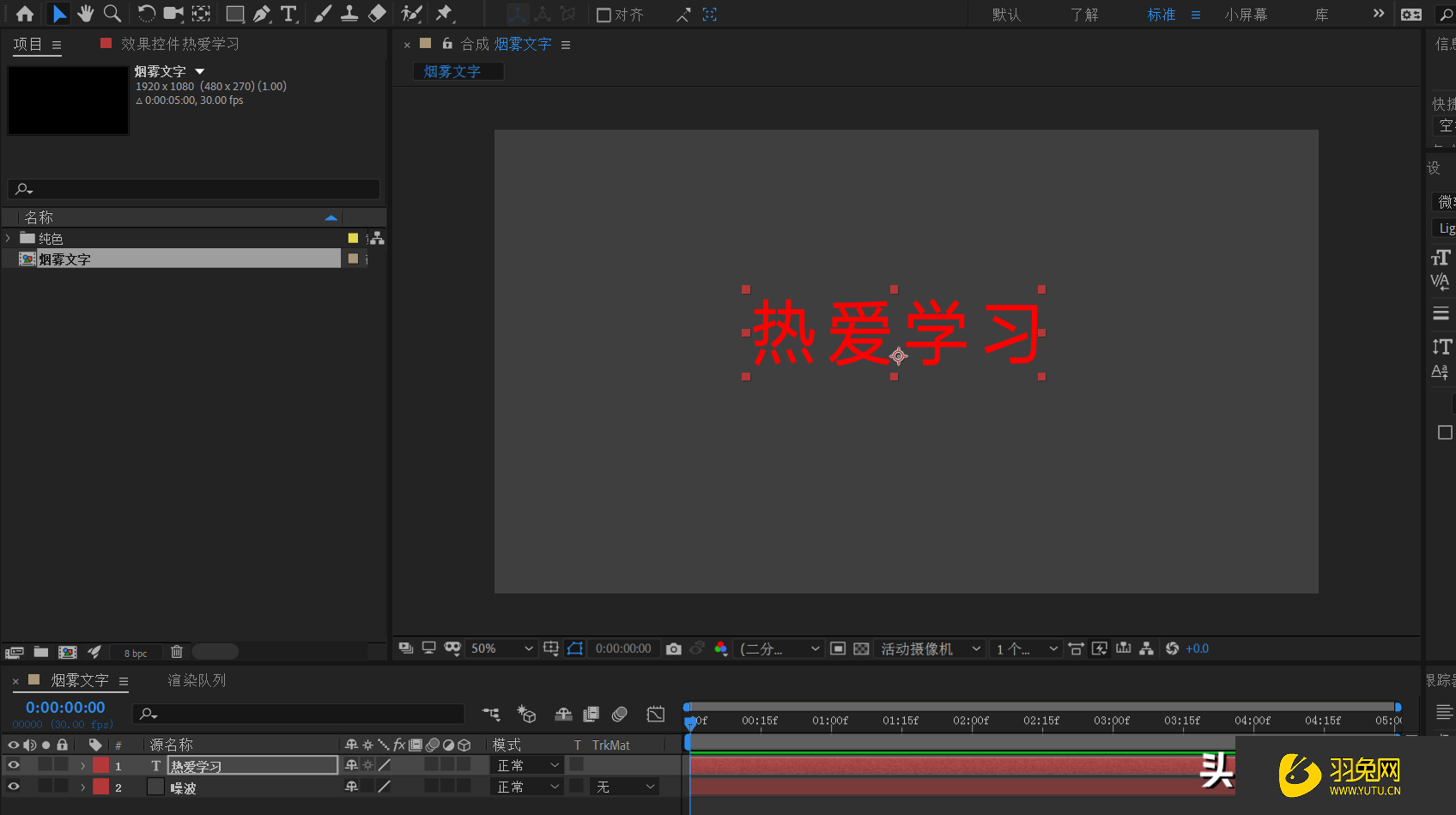Select the Rotation tool
Viewport: 1456px width, 815px height.
tap(147, 14)
